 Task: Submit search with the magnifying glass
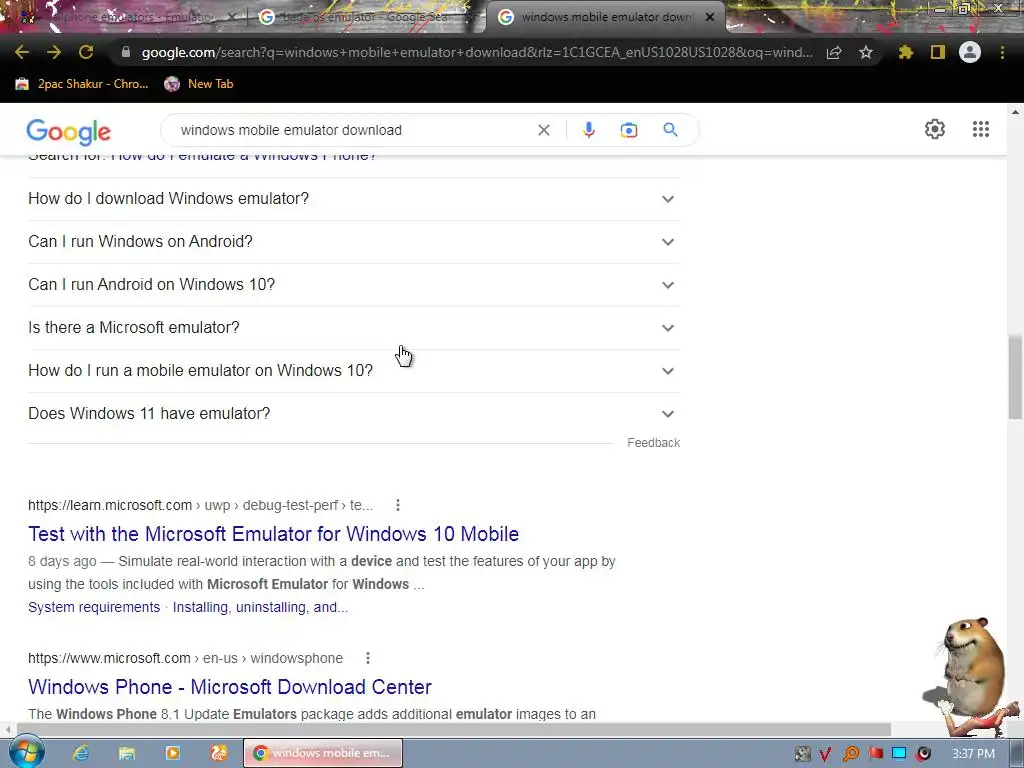[670, 130]
